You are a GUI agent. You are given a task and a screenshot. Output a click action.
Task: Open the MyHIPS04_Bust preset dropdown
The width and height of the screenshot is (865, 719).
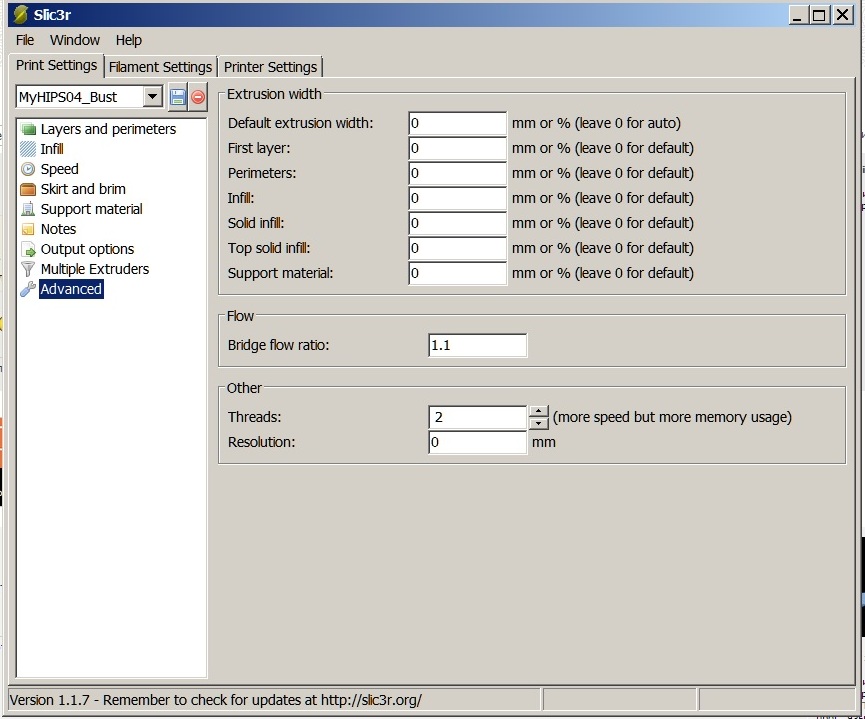click(x=152, y=97)
